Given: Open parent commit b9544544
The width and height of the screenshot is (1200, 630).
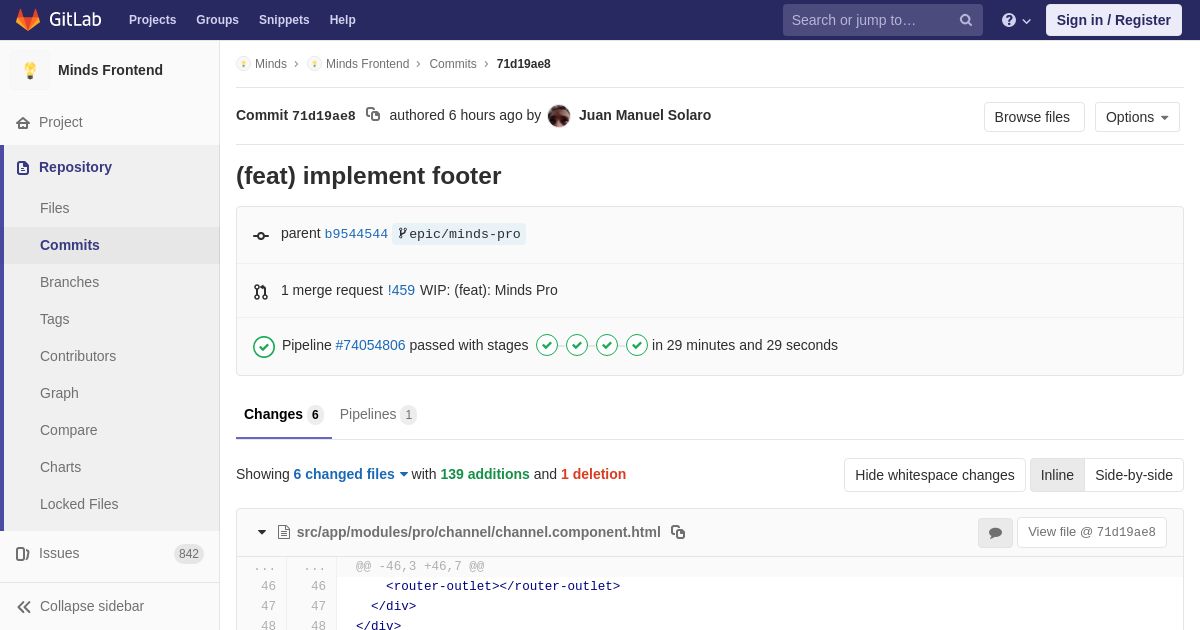Looking at the screenshot, I should (x=356, y=234).
